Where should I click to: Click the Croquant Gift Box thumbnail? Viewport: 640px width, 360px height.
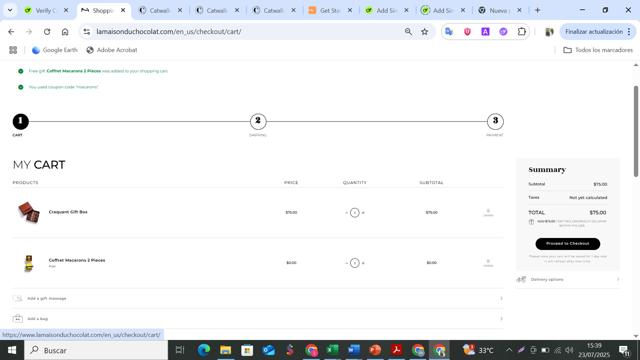(x=29, y=212)
